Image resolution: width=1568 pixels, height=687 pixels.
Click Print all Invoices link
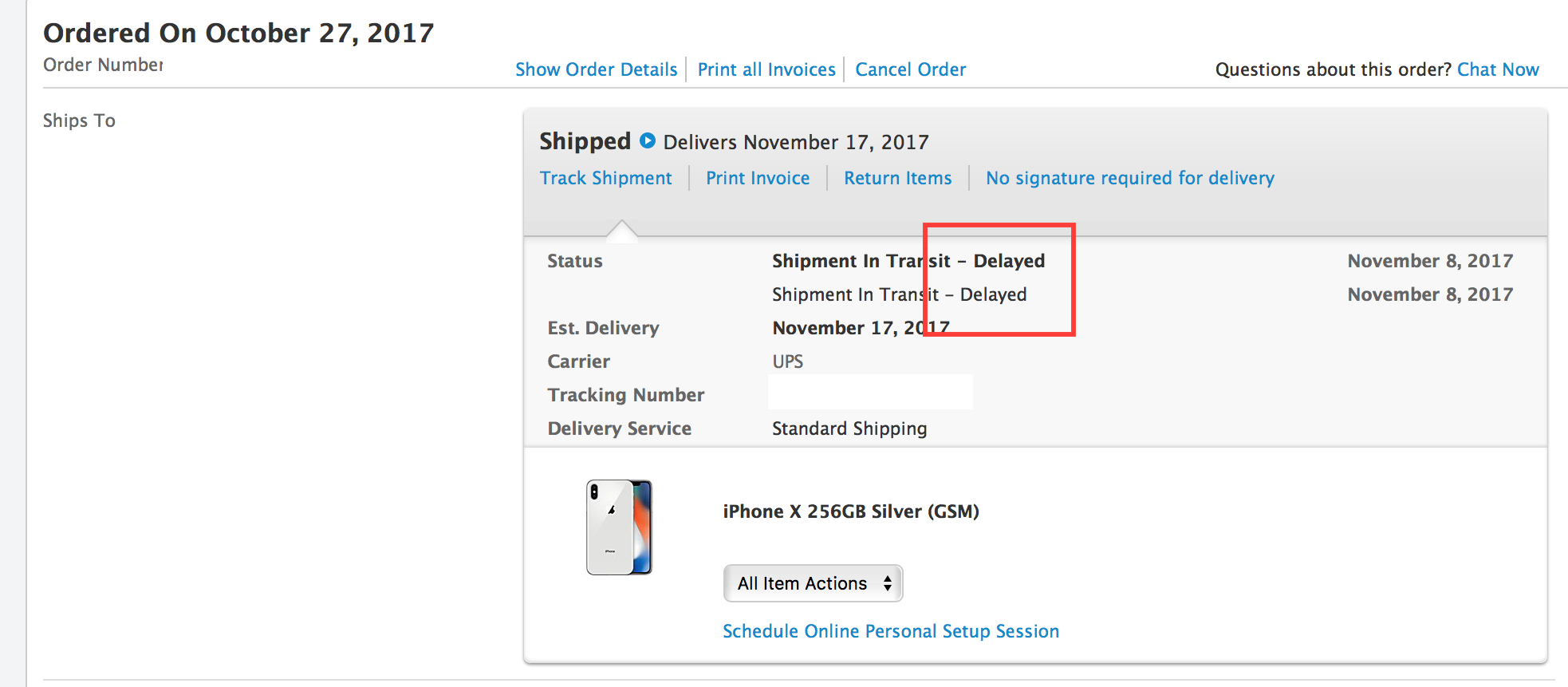click(x=766, y=69)
